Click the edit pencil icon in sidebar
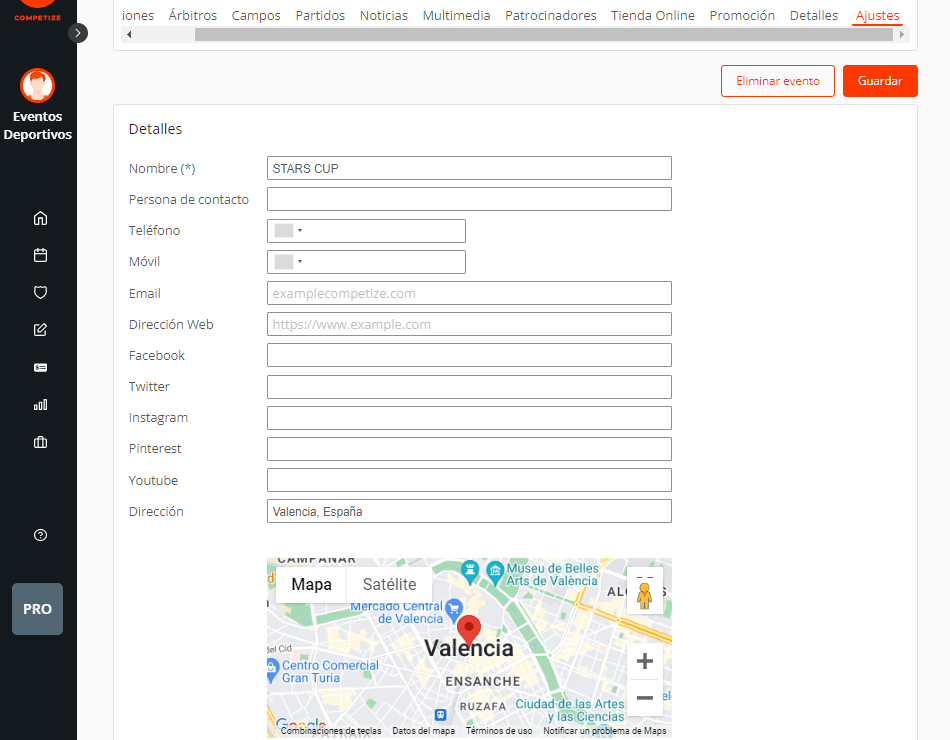The height and width of the screenshot is (740, 950). point(40,330)
